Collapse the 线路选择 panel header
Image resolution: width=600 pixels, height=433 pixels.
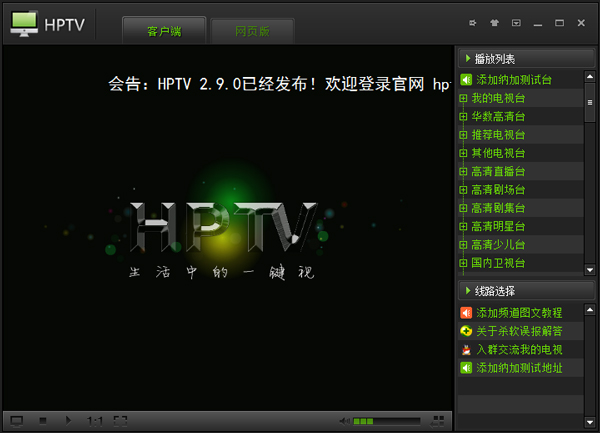526,291
